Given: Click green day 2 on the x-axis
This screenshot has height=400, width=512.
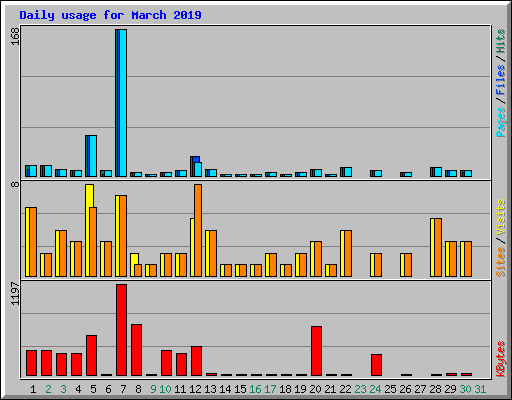Looking at the screenshot, I should 48,389.
